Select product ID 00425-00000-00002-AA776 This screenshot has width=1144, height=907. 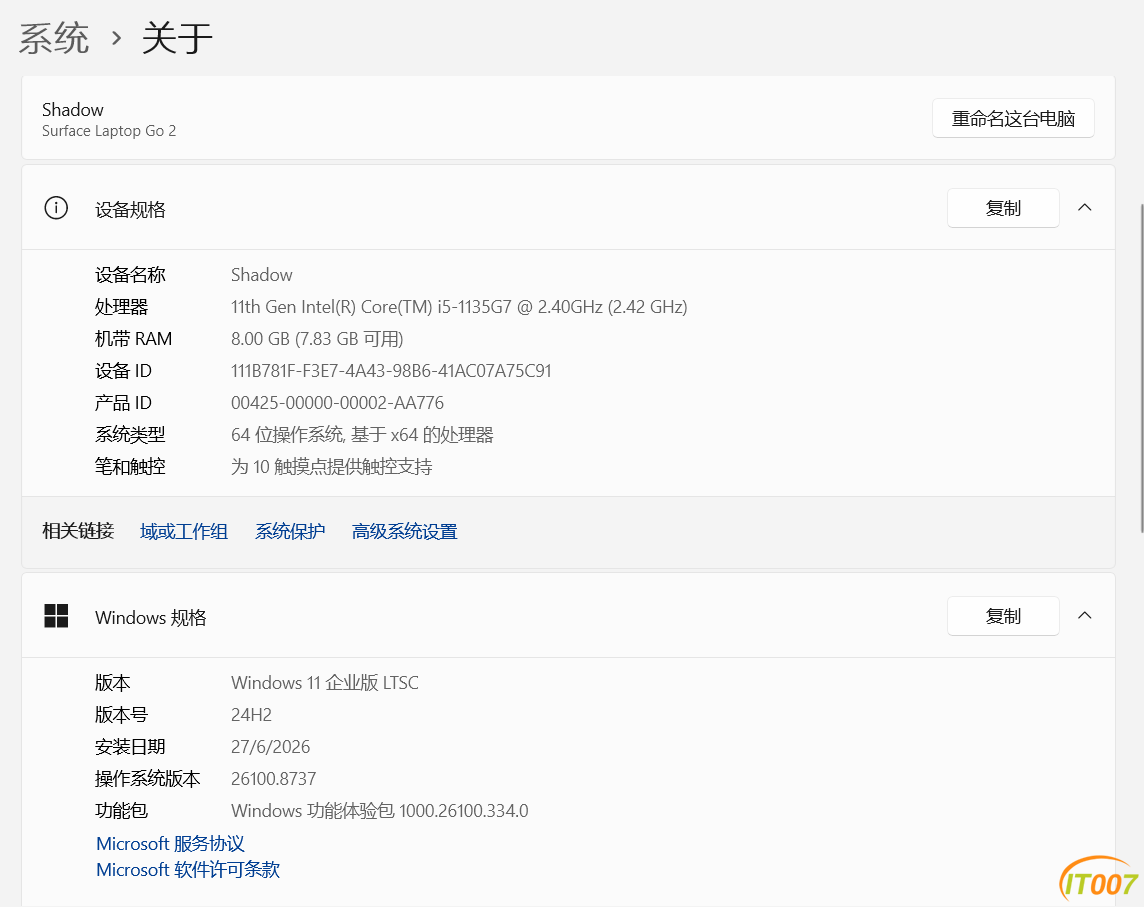[x=337, y=403]
